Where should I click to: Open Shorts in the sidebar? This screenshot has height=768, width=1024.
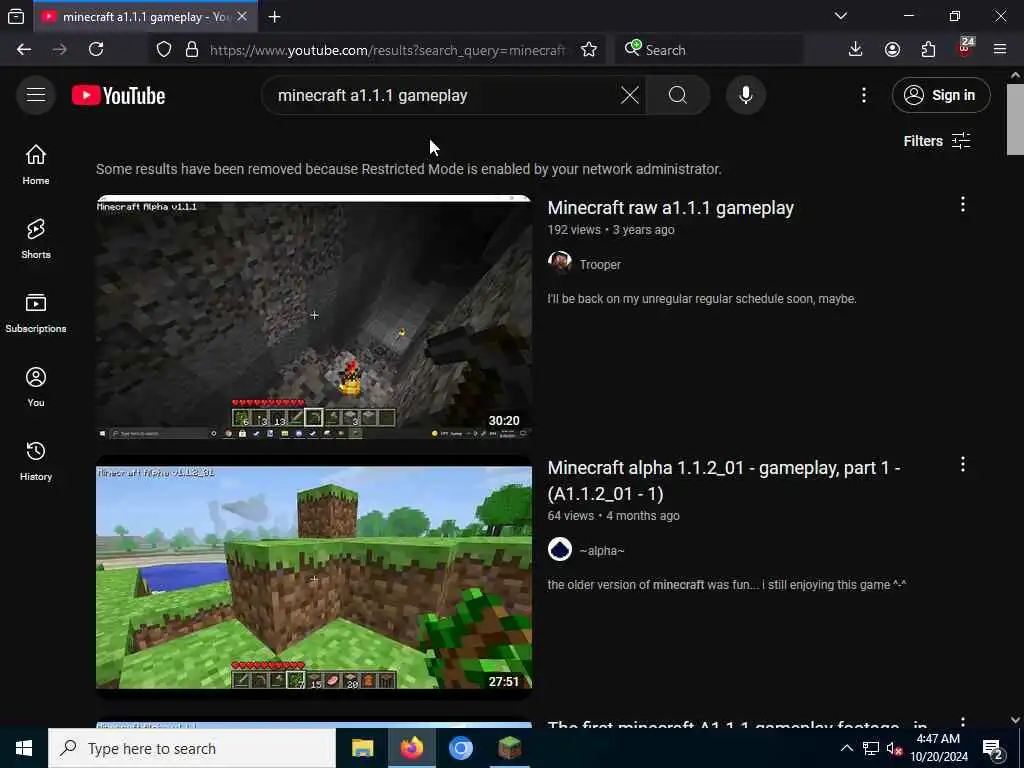36,239
